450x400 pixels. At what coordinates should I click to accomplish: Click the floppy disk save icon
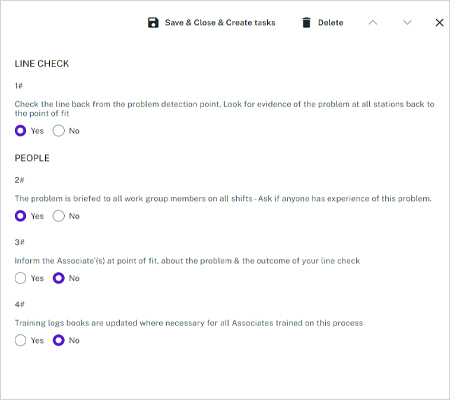pos(153,23)
